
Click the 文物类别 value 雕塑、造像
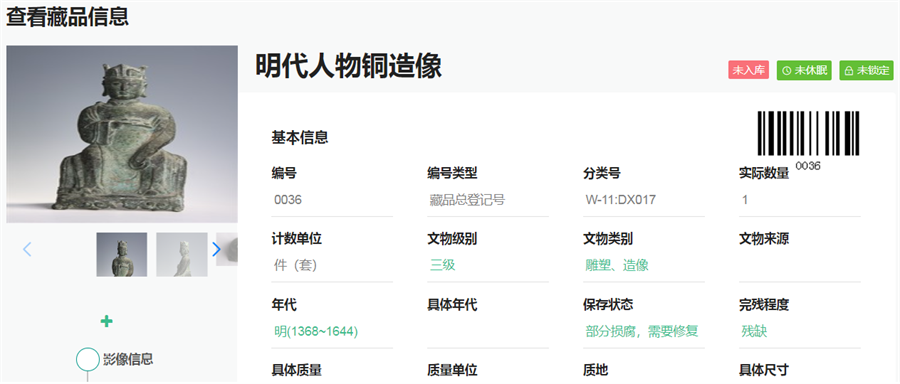pyautogui.click(x=617, y=265)
